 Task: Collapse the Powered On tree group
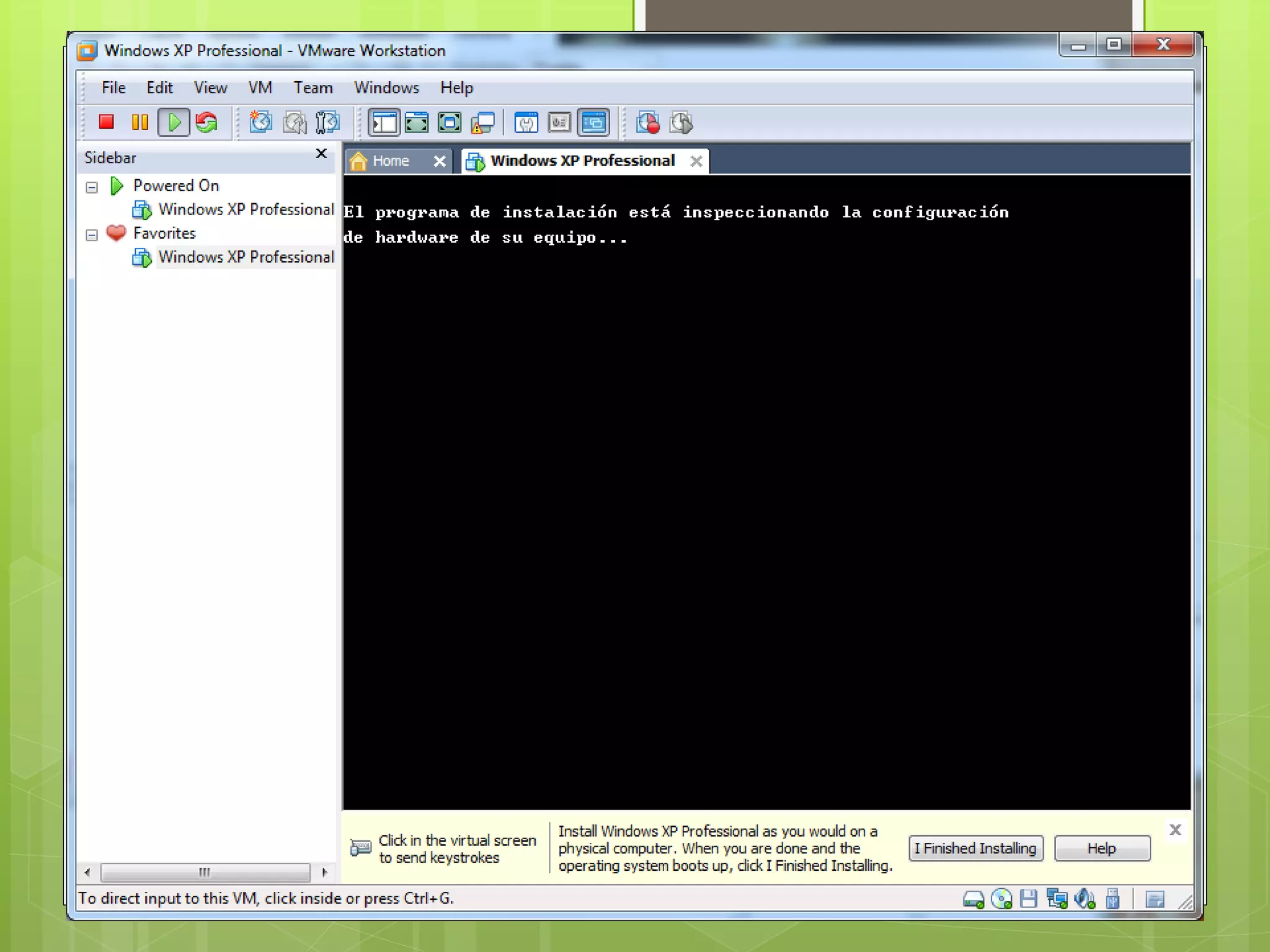click(92, 187)
